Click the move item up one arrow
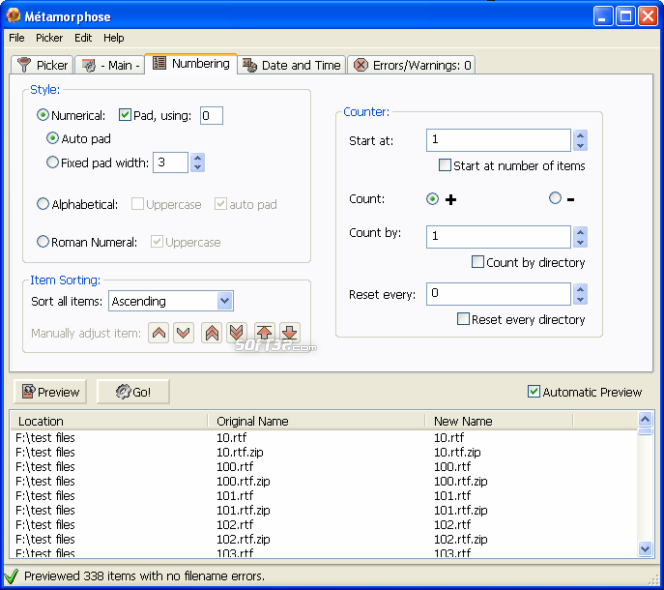Screen dimensions: 664x590 point(158,333)
